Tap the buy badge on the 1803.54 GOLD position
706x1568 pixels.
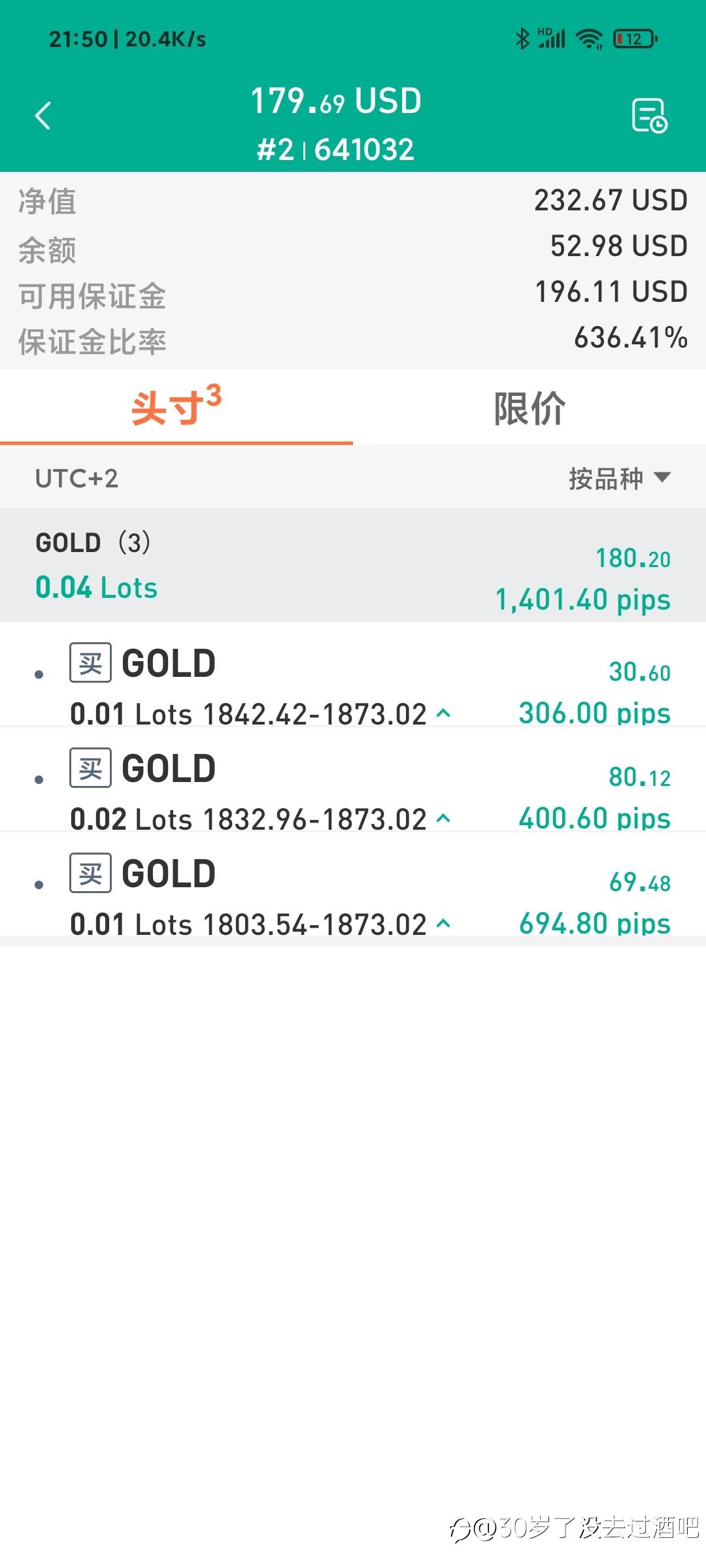[91, 874]
